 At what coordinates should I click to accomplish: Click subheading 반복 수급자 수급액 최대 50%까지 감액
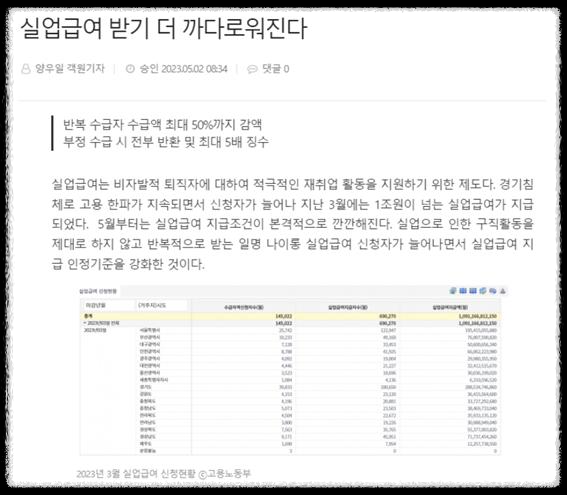pos(162,125)
